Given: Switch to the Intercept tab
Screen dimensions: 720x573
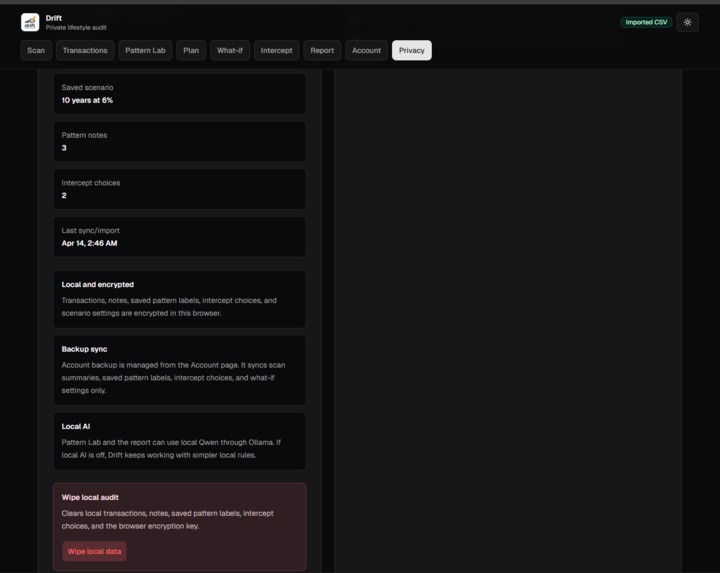Looking at the screenshot, I should click(x=276, y=51).
